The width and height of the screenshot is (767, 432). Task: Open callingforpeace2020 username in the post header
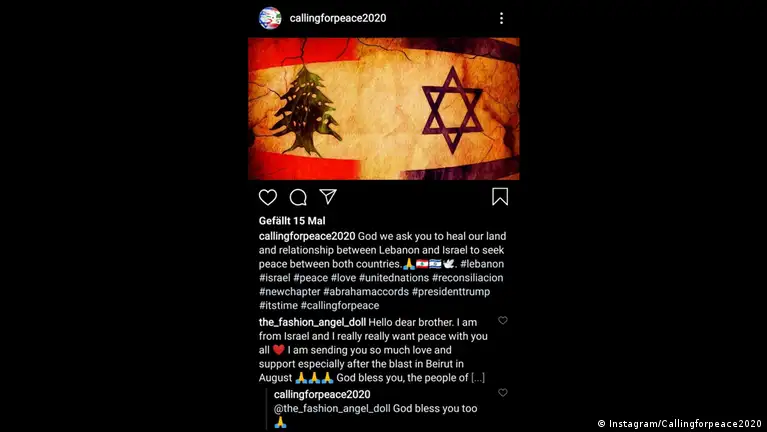338,18
